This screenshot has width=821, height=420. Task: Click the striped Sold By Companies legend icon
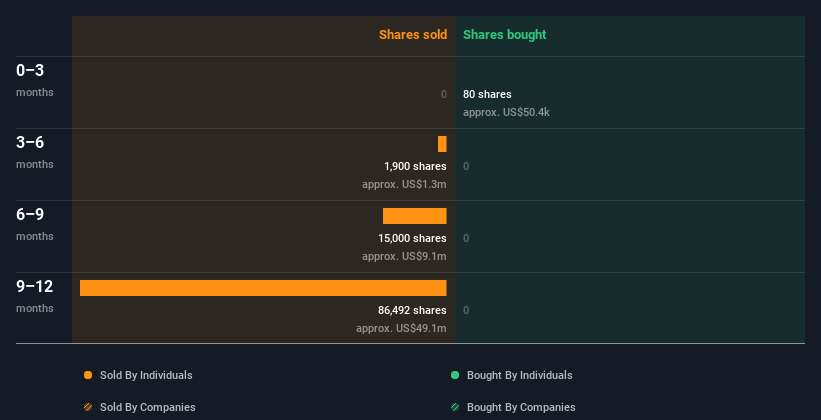[x=88, y=407]
